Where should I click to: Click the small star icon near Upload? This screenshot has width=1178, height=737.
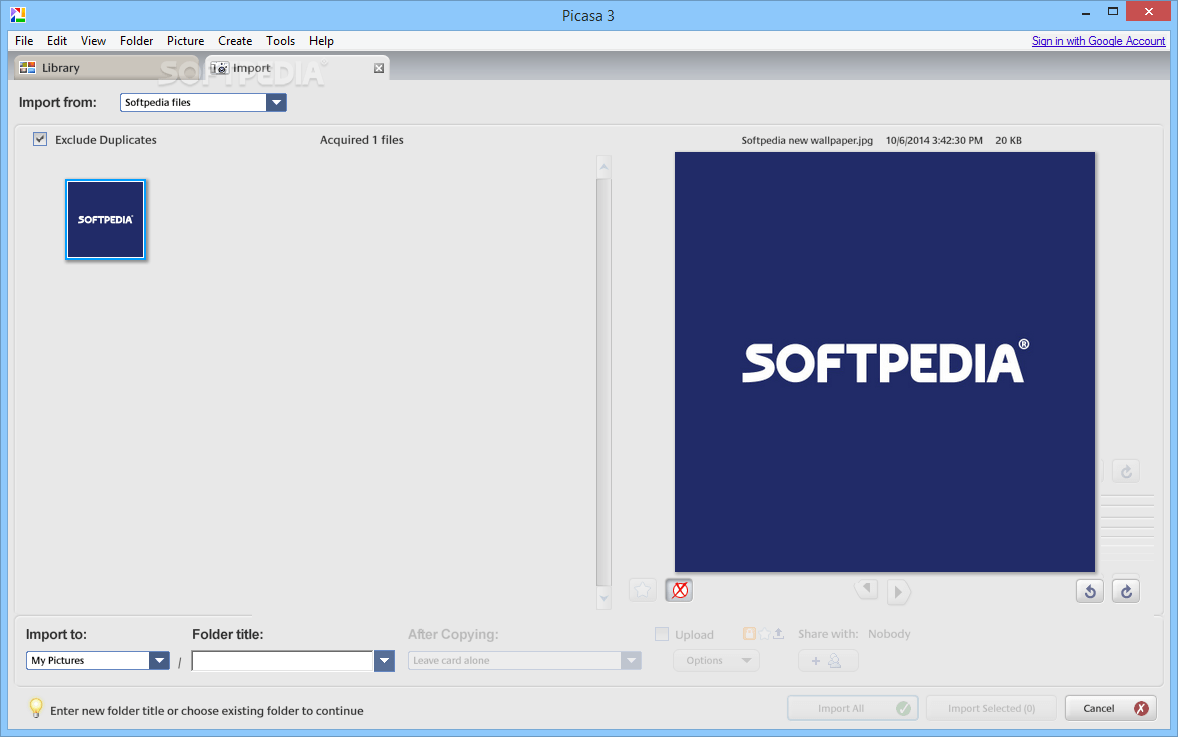pyautogui.click(x=764, y=633)
